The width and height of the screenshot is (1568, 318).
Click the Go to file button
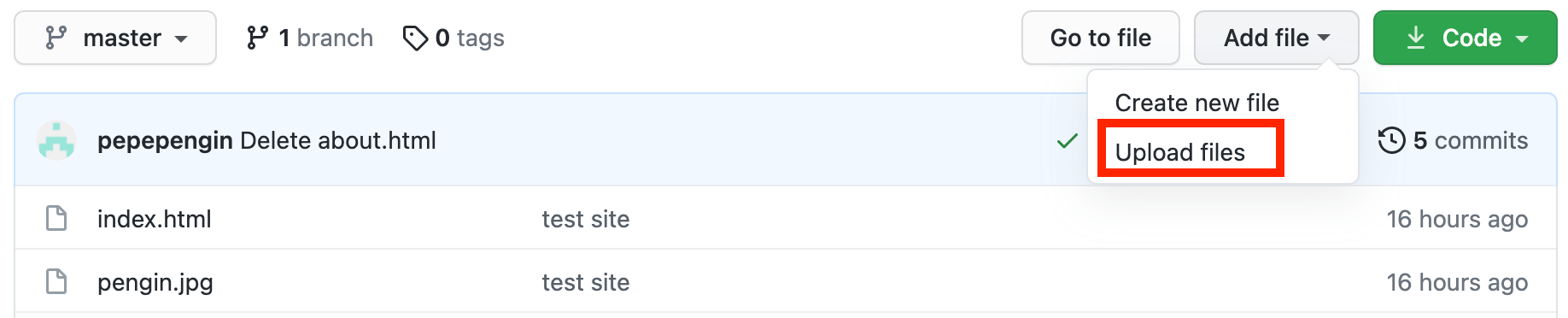(1101, 38)
